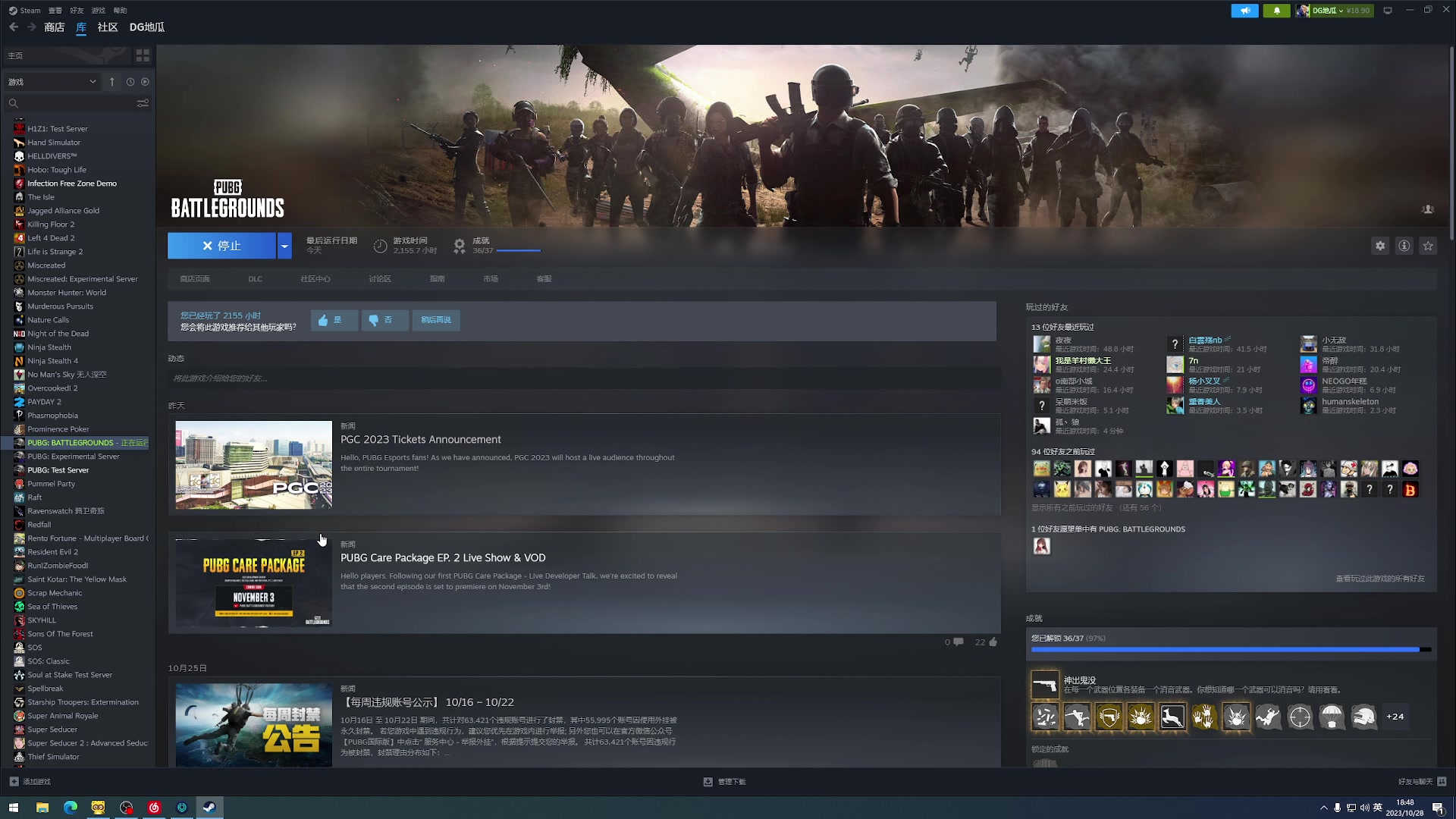The image size is (1456, 819).
Task: Open the PUBG Care Package news thumbnail
Action: pyautogui.click(x=253, y=584)
